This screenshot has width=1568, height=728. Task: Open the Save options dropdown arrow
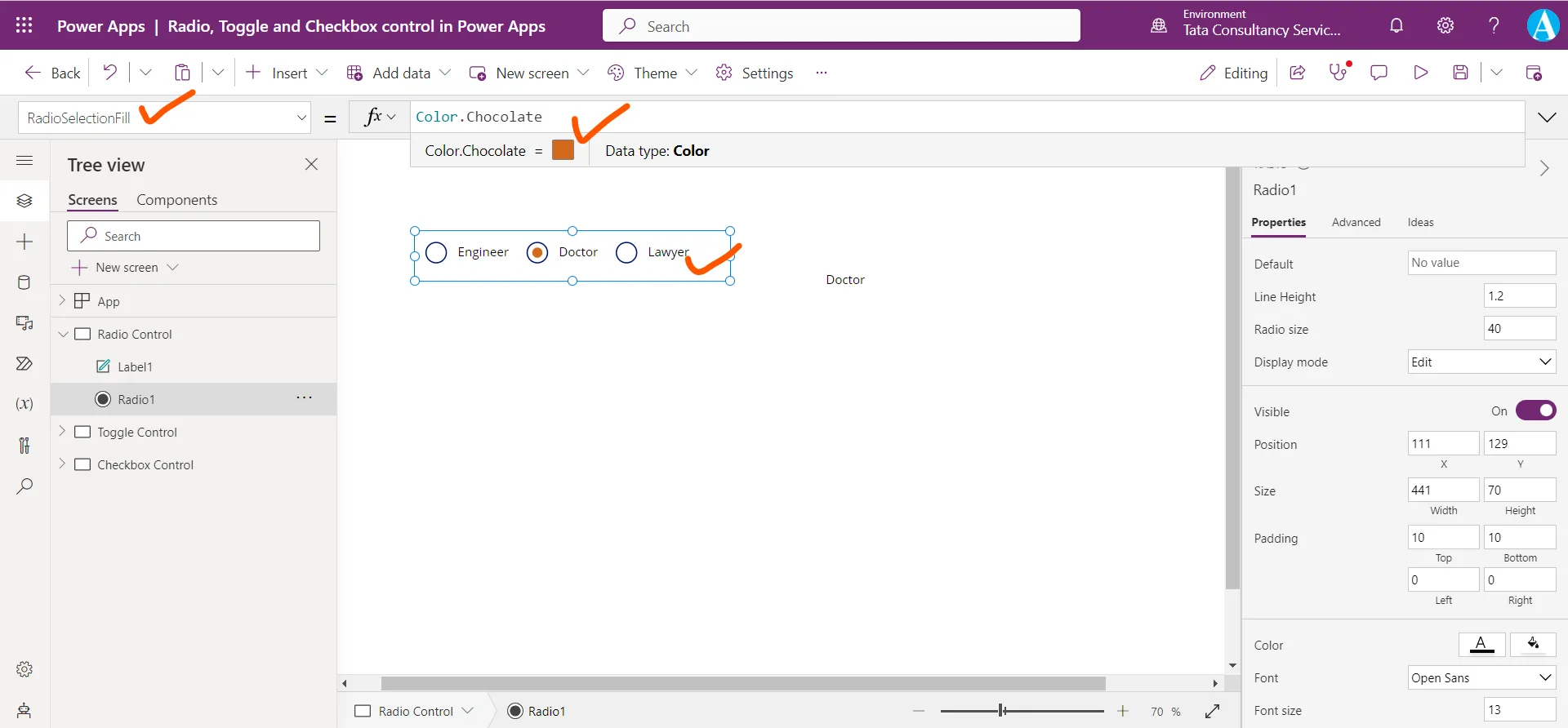tap(1496, 73)
